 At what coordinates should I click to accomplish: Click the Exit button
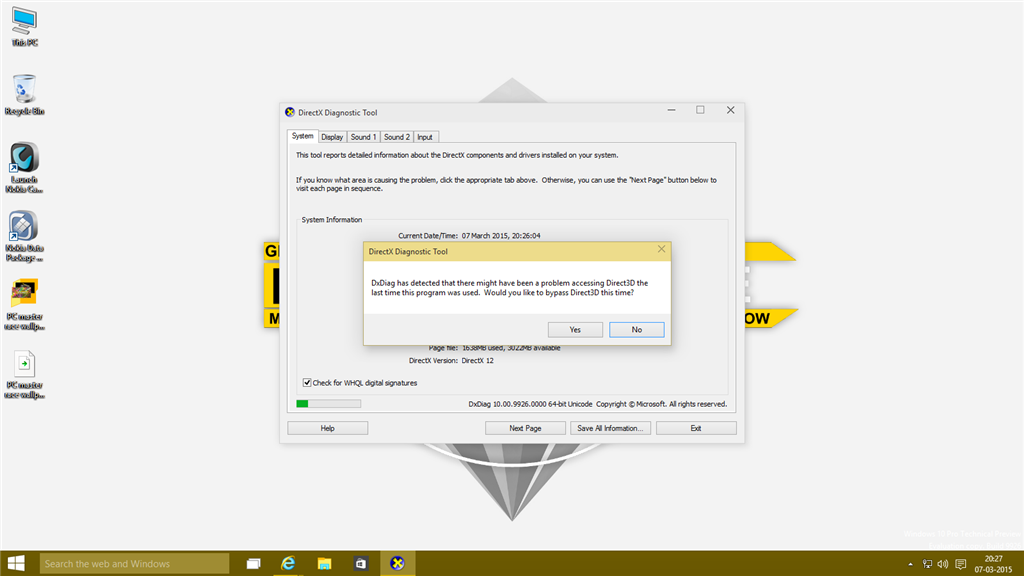(x=696, y=428)
